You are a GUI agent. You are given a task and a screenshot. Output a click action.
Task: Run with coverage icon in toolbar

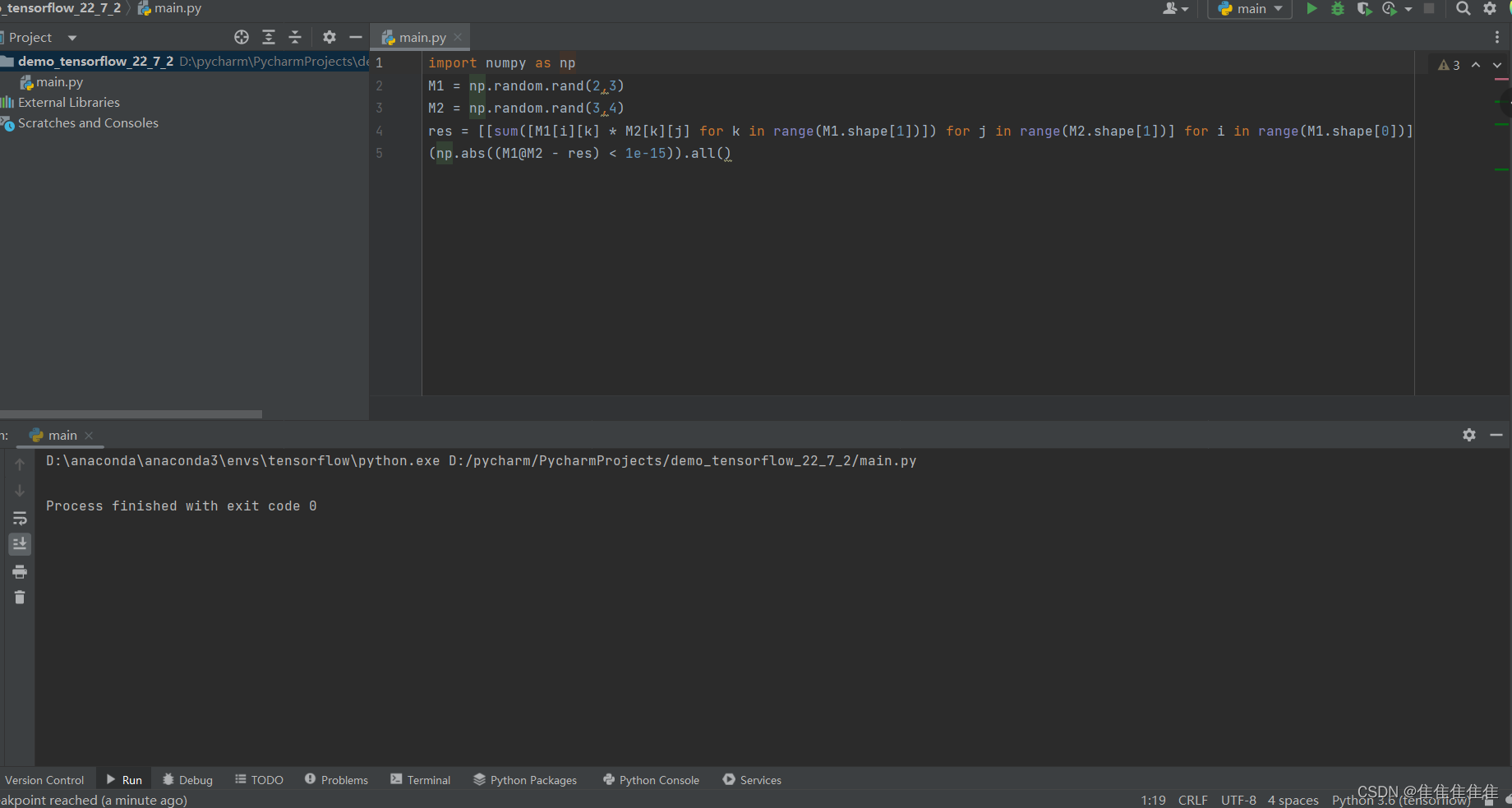[x=1364, y=9]
